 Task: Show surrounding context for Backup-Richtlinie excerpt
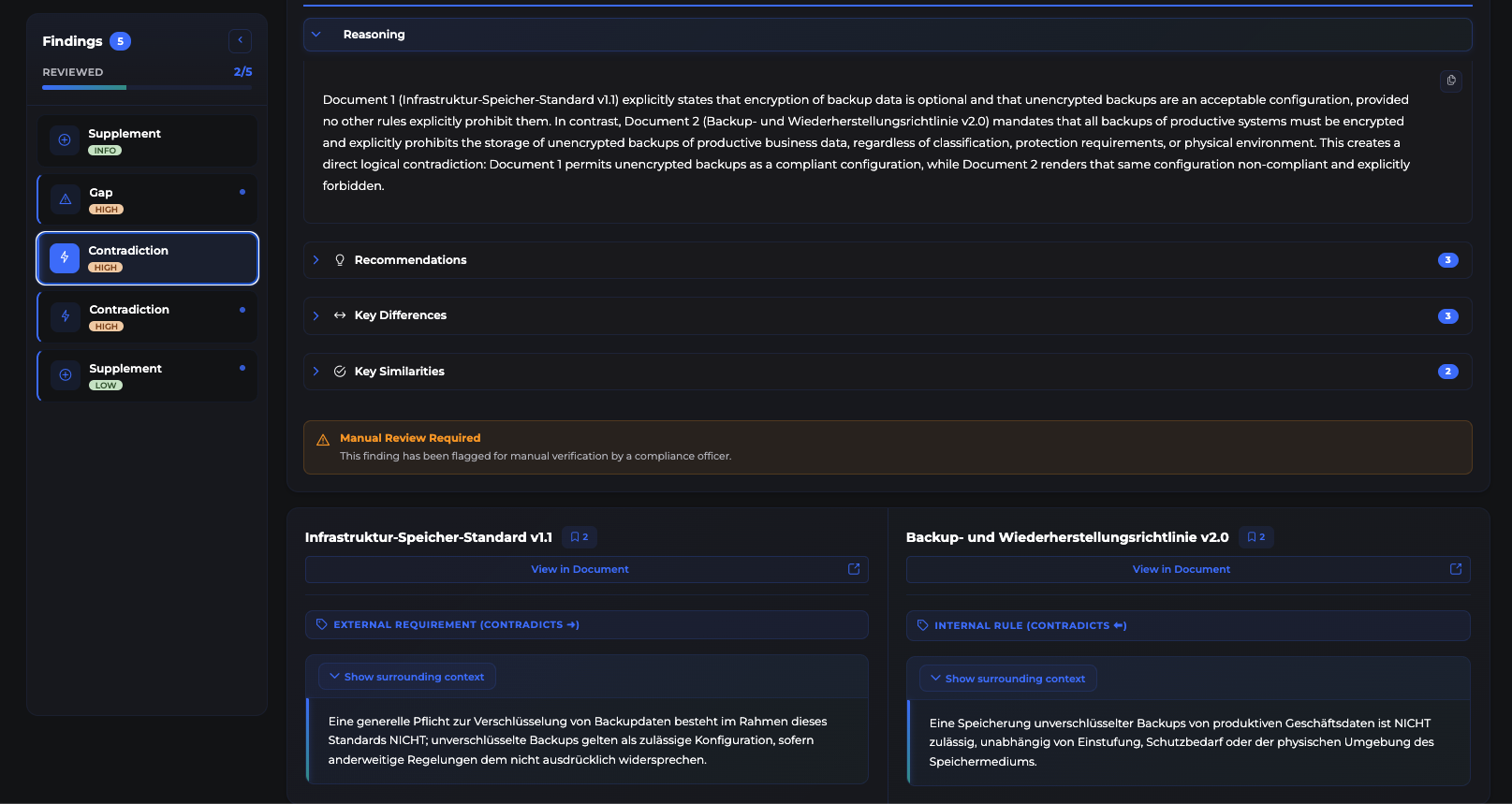pyautogui.click(x=1008, y=679)
